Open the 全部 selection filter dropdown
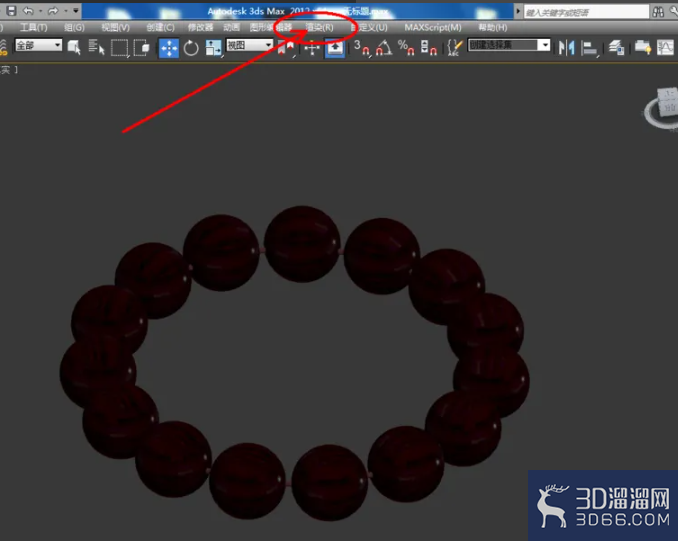 tap(38, 45)
